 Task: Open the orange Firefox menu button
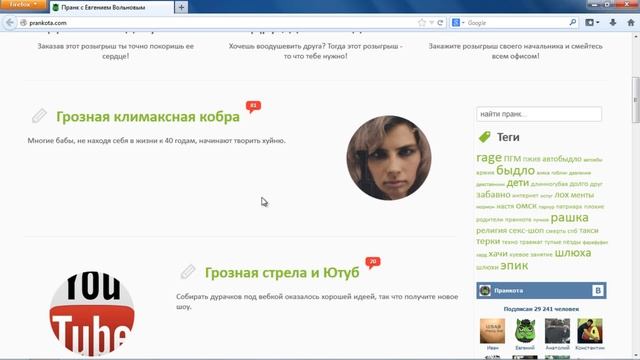(23, 4)
